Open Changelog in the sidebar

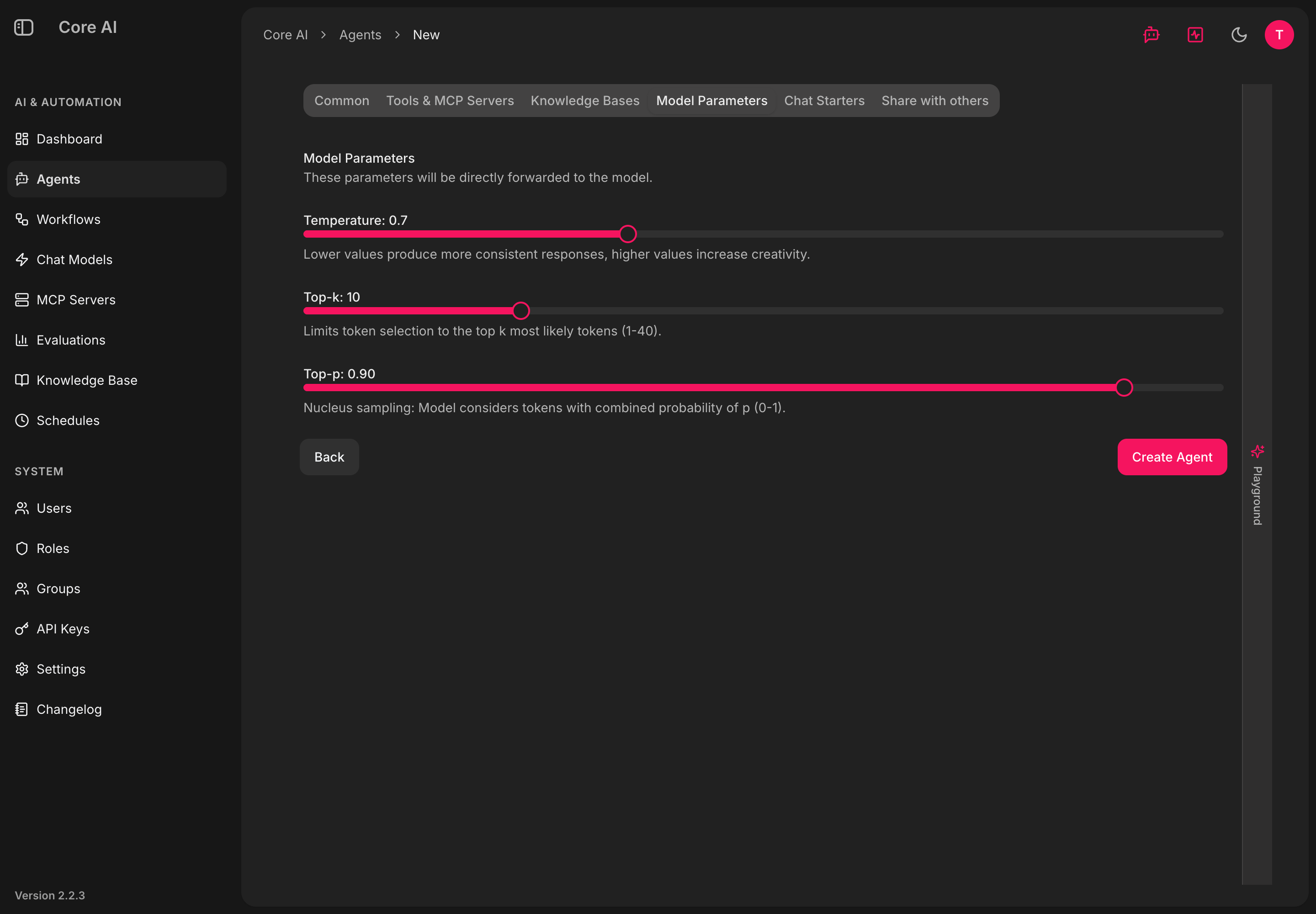(117, 709)
